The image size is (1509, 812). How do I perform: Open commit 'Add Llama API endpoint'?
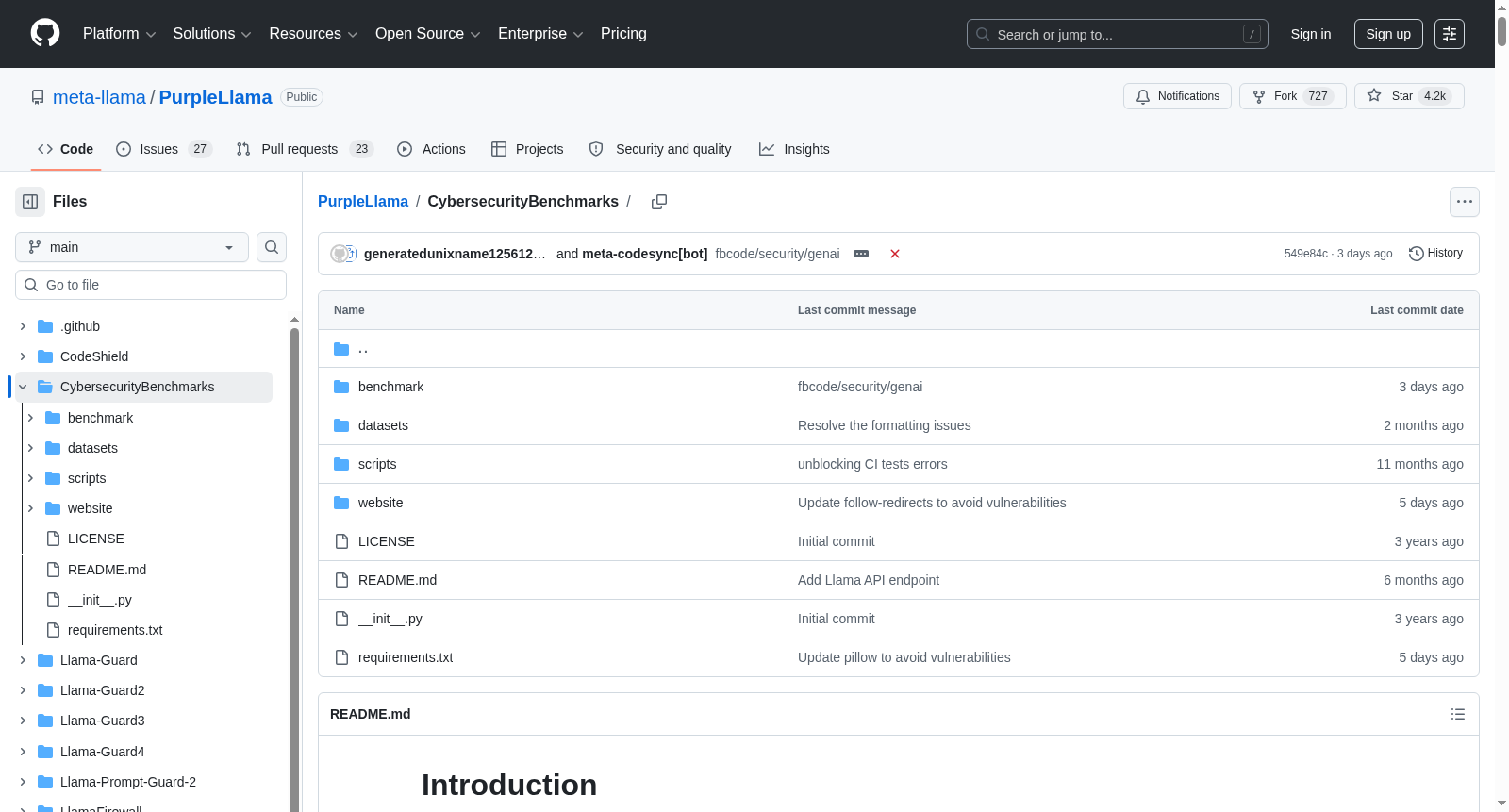click(869, 580)
